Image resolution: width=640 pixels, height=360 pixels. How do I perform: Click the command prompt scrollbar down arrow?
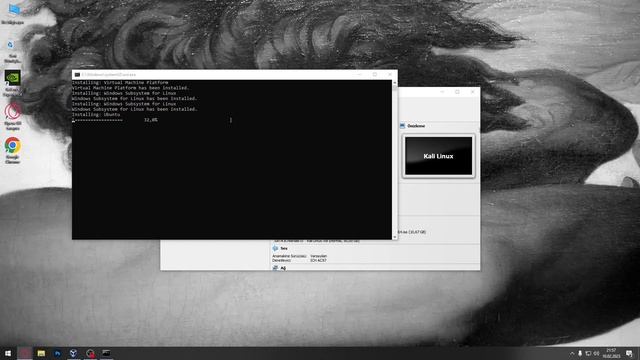tap(395, 237)
